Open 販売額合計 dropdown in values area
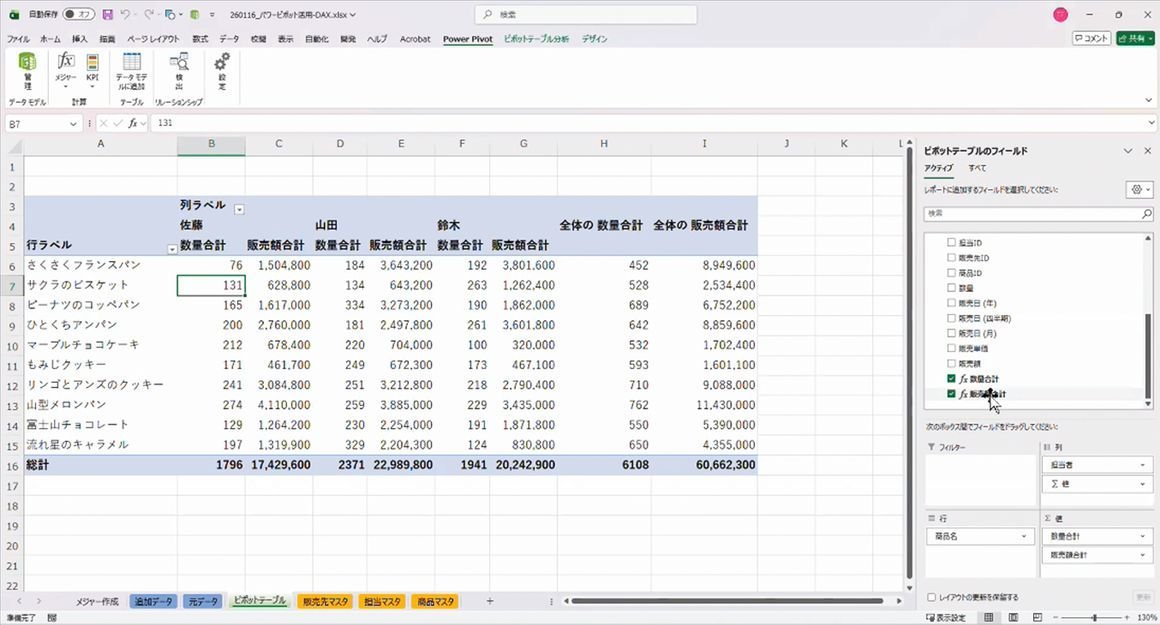 click(x=1143, y=555)
